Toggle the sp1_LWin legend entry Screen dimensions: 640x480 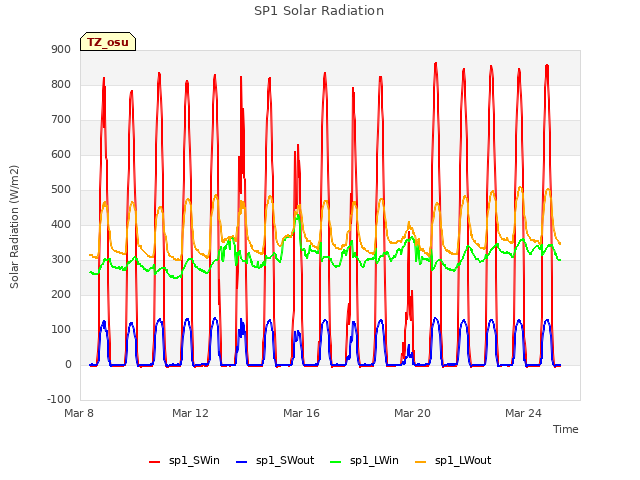tap(364, 461)
